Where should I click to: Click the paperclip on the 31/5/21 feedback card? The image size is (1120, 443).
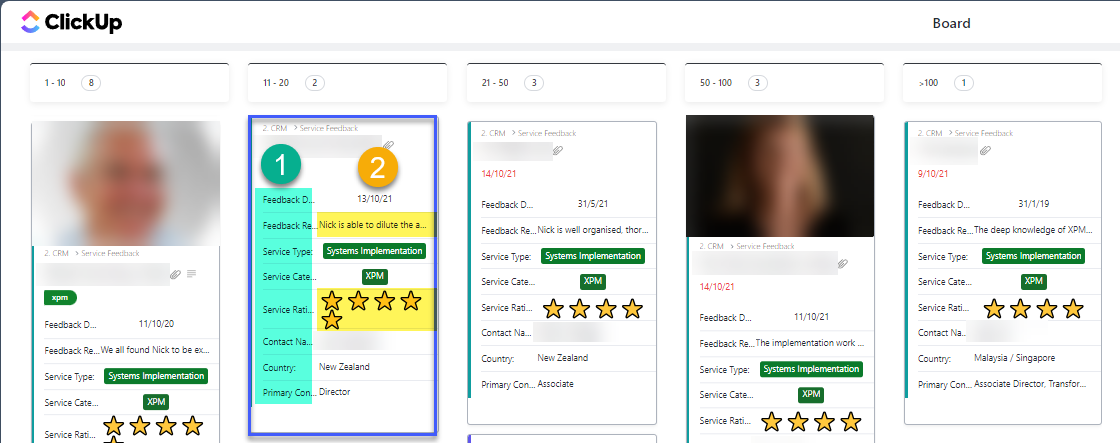(559, 150)
